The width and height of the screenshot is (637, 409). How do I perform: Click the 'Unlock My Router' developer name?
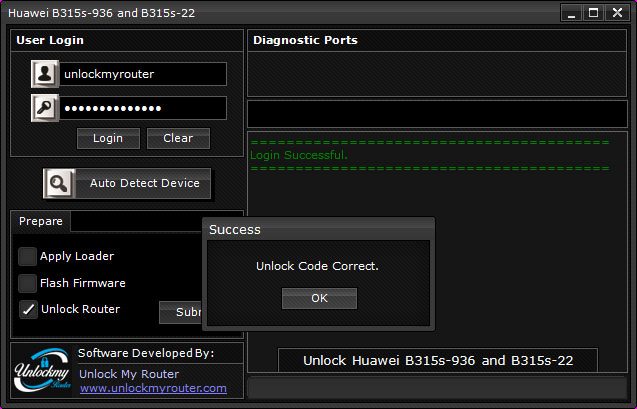click(129, 374)
